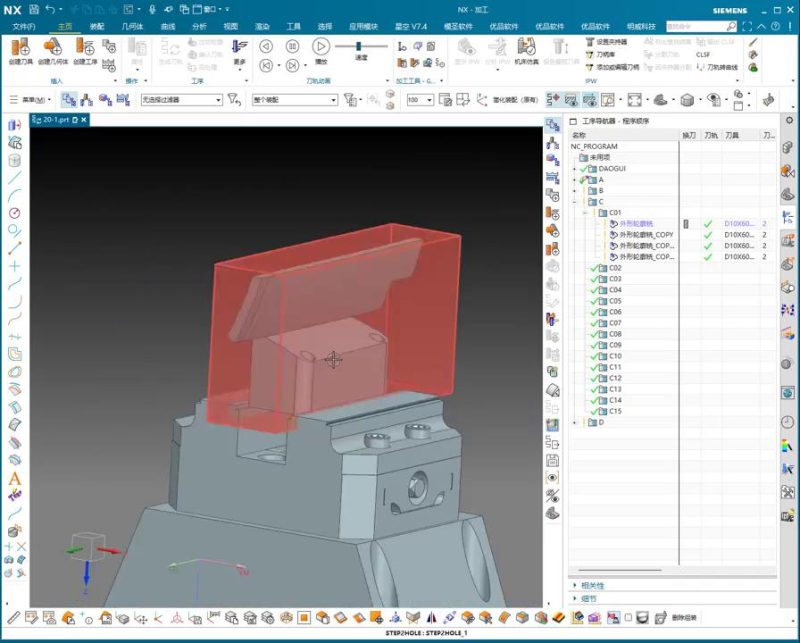The image size is (800, 643).
Task: Toggle the checkbox in the bottom toolbar
Action: click(x=628, y=617)
